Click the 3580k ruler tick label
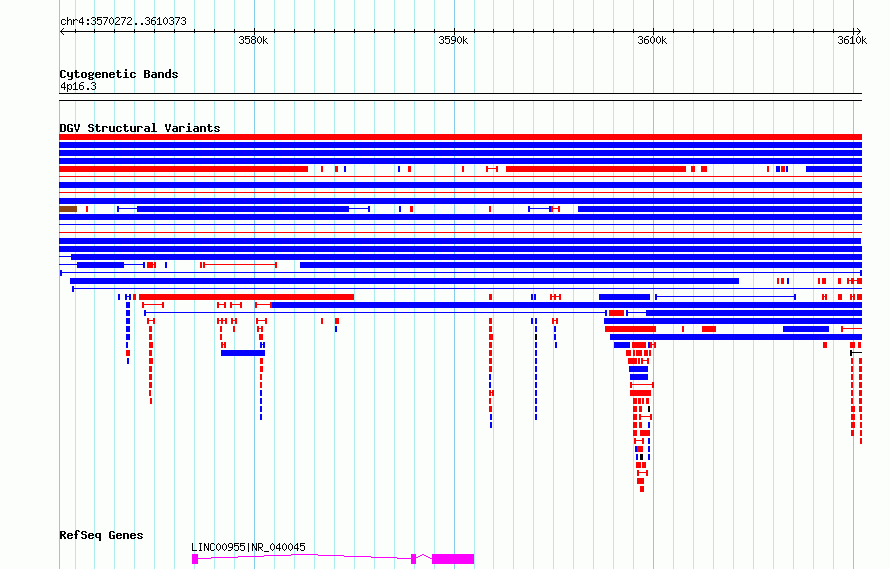The width and height of the screenshot is (890, 569). (x=253, y=40)
